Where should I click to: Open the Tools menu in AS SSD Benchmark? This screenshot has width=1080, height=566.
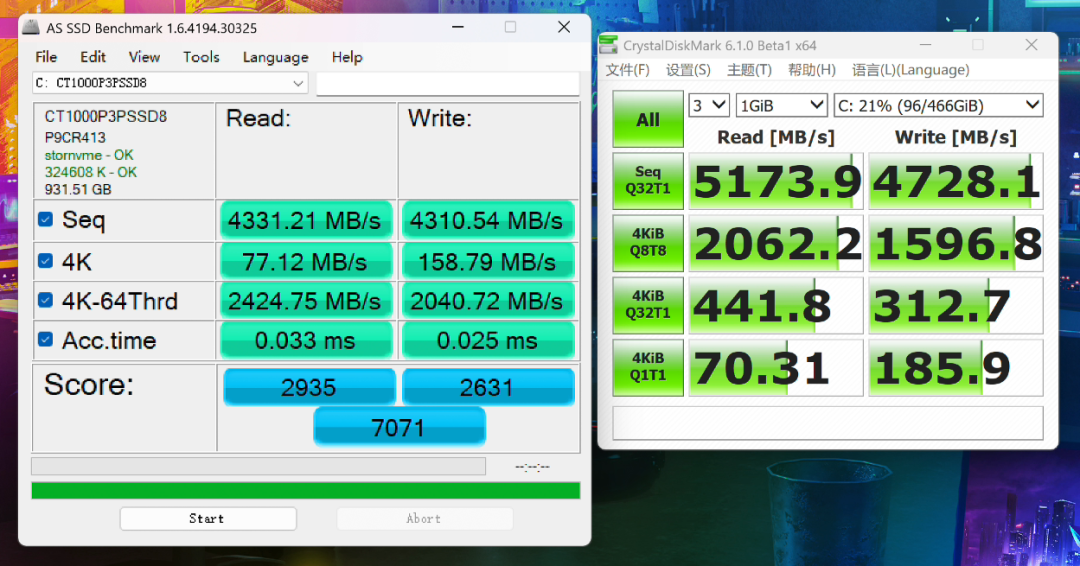pos(201,57)
